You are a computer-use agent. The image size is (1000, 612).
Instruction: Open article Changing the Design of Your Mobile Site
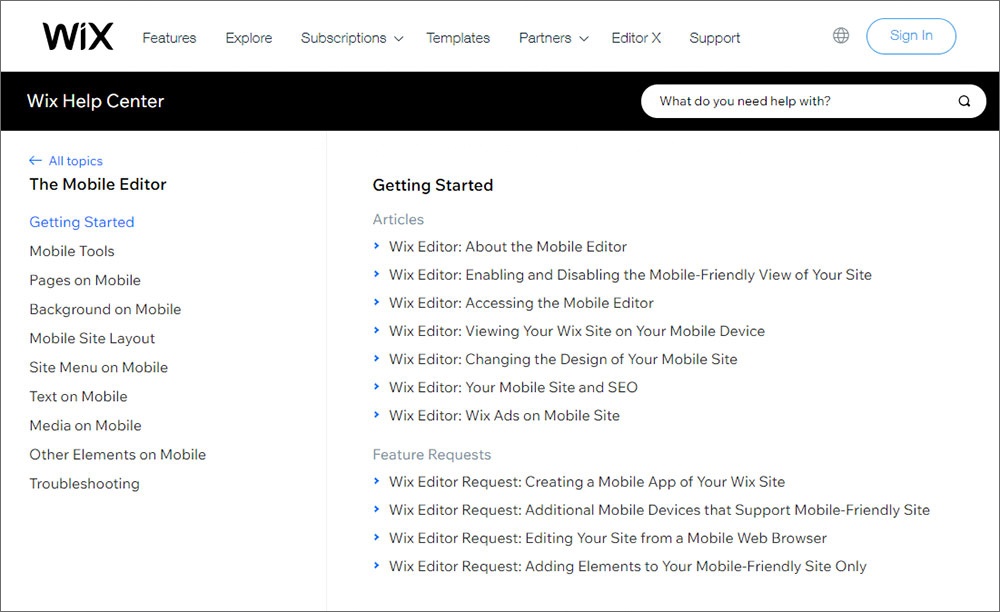pyautogui.click(x=563, y=359)
